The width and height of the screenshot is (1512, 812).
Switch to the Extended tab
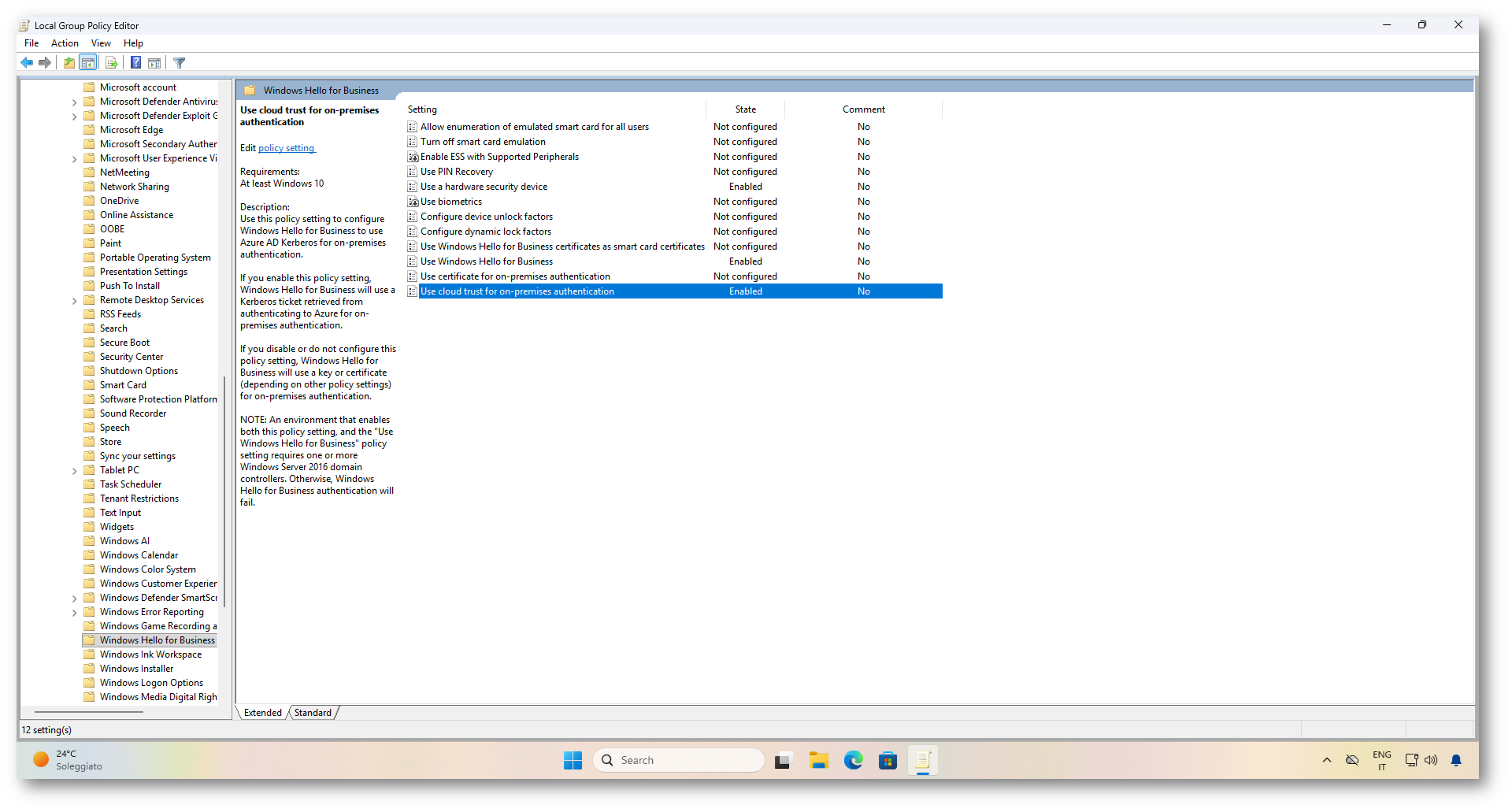[262, 713]
